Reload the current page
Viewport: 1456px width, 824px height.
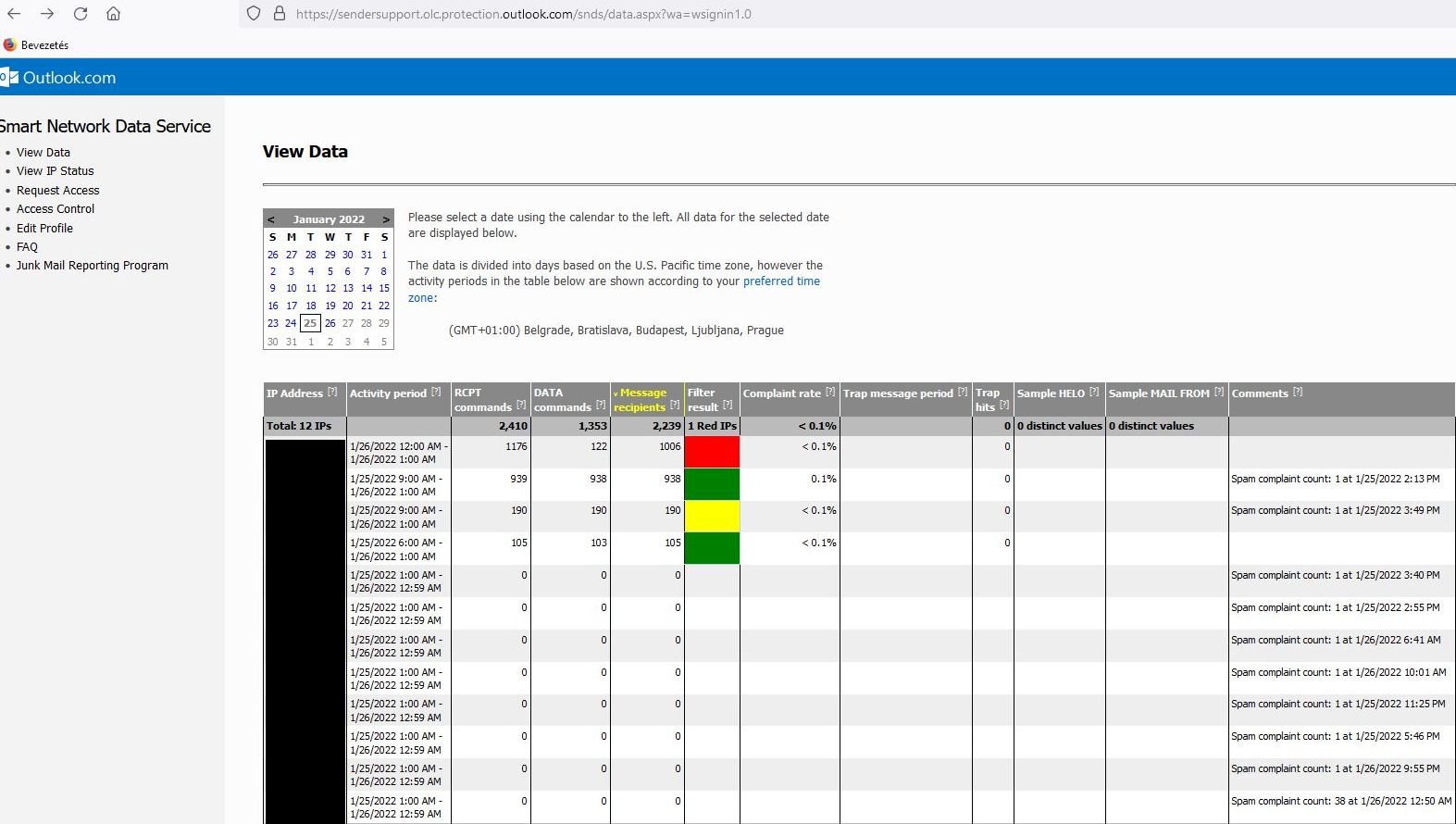pyautogui.click(x=81, y=14)
